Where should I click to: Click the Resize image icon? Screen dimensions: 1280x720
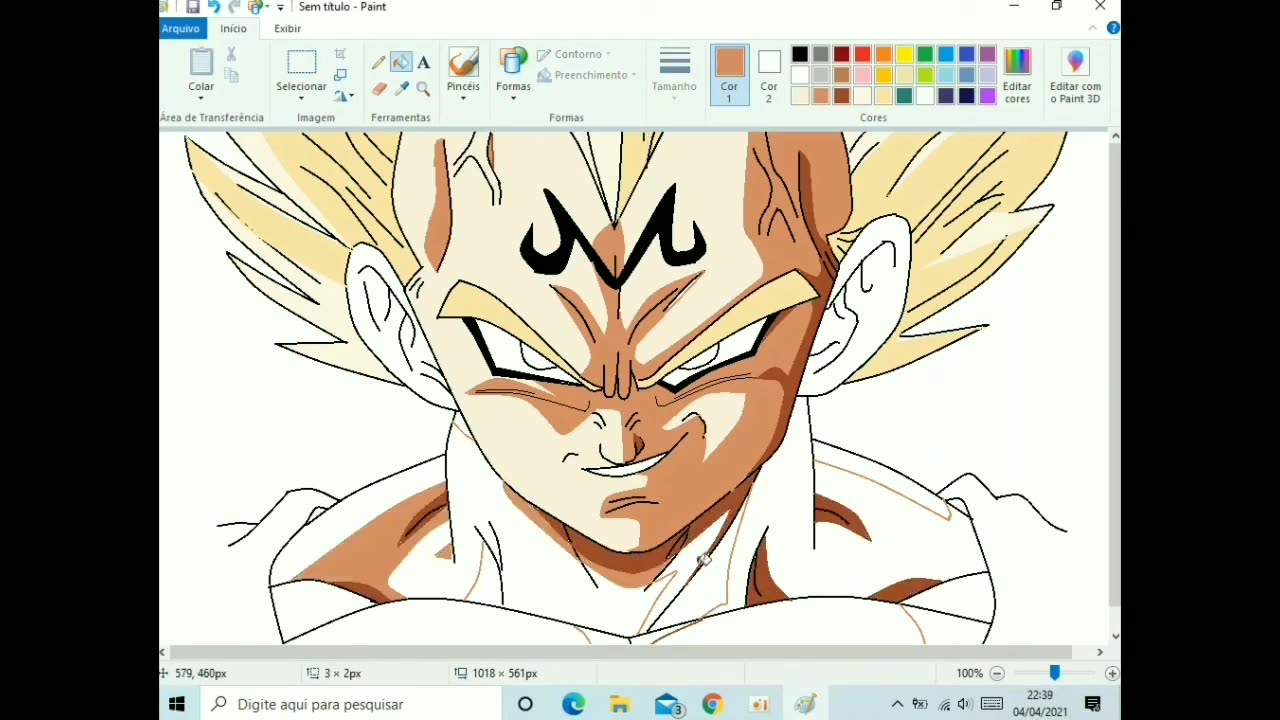341,75
